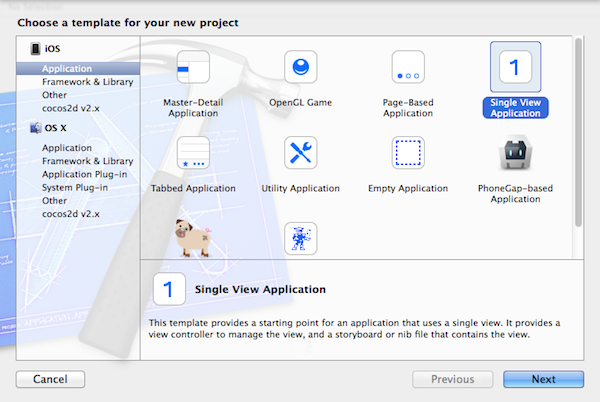Pick the Empty Application template icon

(x=407, y=154)
